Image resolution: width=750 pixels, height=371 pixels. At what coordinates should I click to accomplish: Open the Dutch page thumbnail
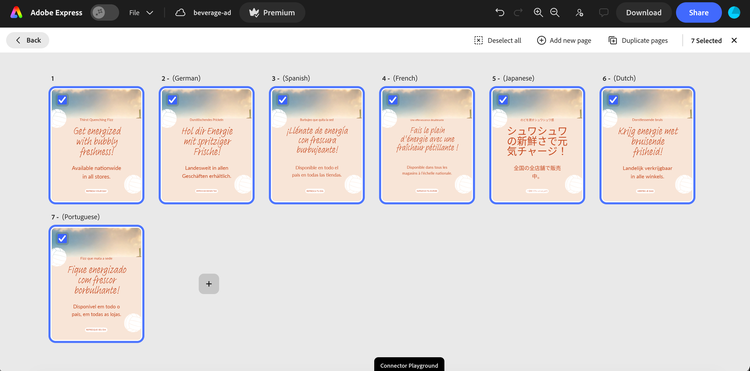(x=647, y=145)
